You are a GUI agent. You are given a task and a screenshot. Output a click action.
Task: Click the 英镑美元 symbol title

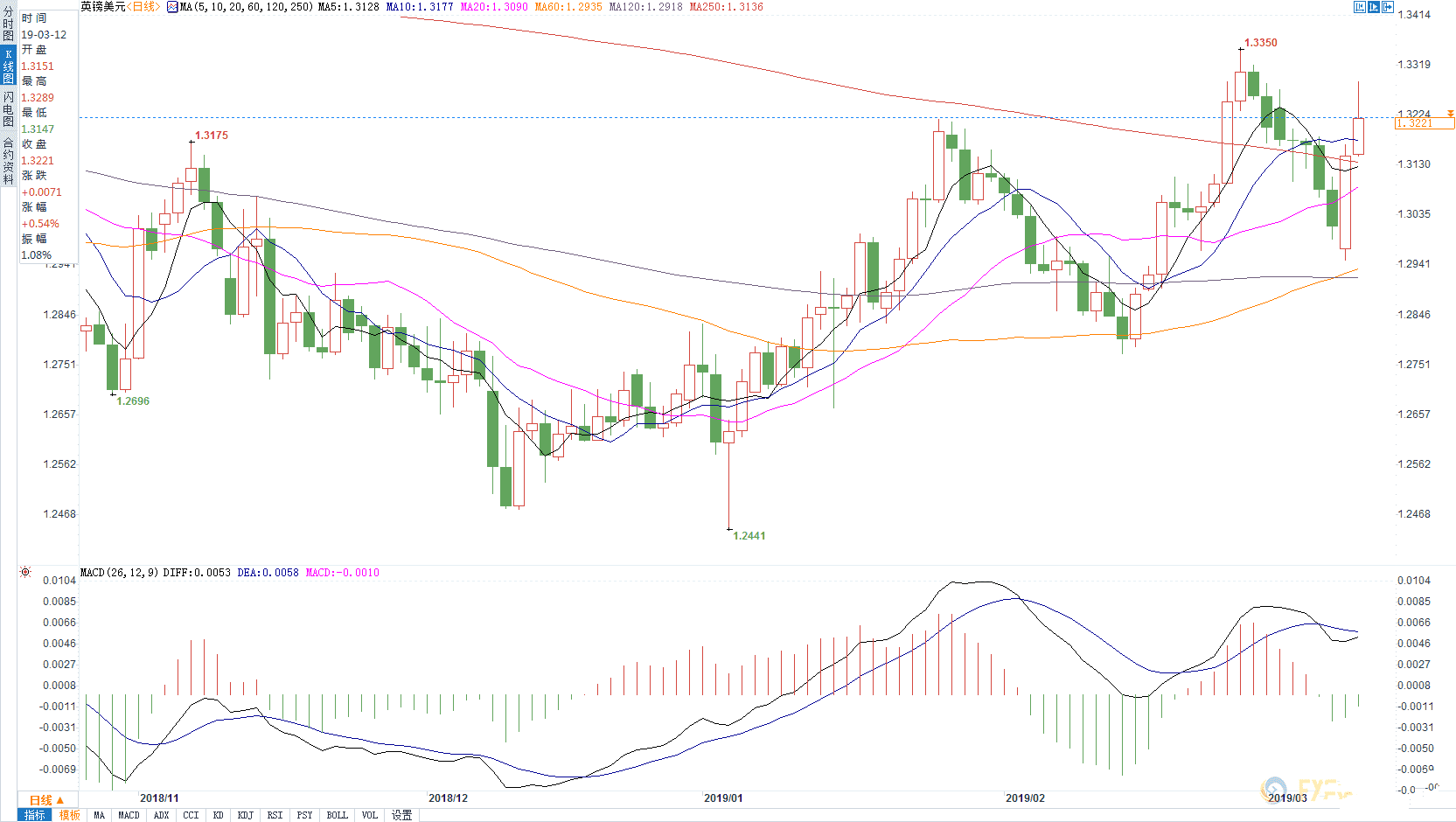tap(103, 7)
